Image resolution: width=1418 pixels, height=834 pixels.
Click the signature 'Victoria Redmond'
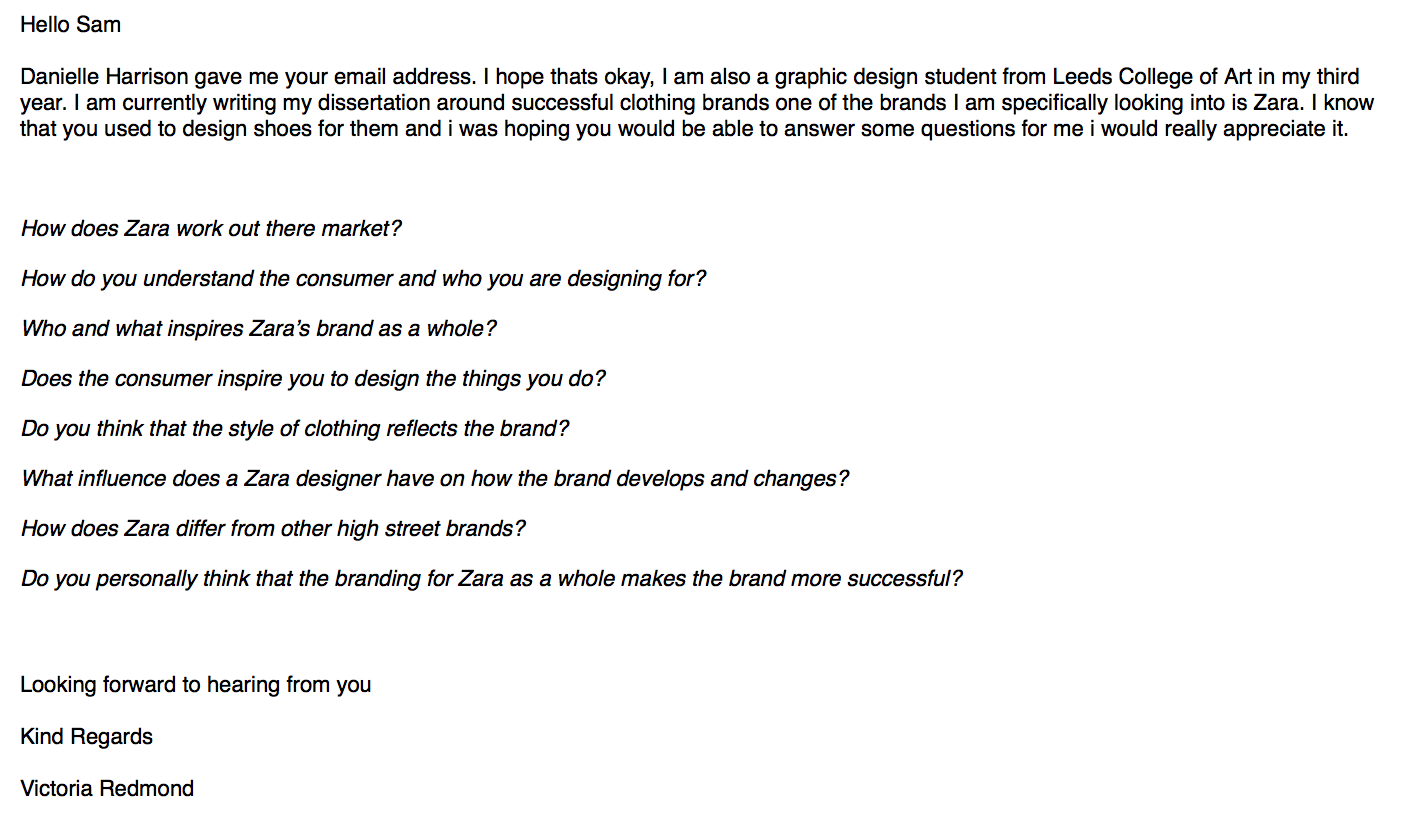click(x=107, y=789)
